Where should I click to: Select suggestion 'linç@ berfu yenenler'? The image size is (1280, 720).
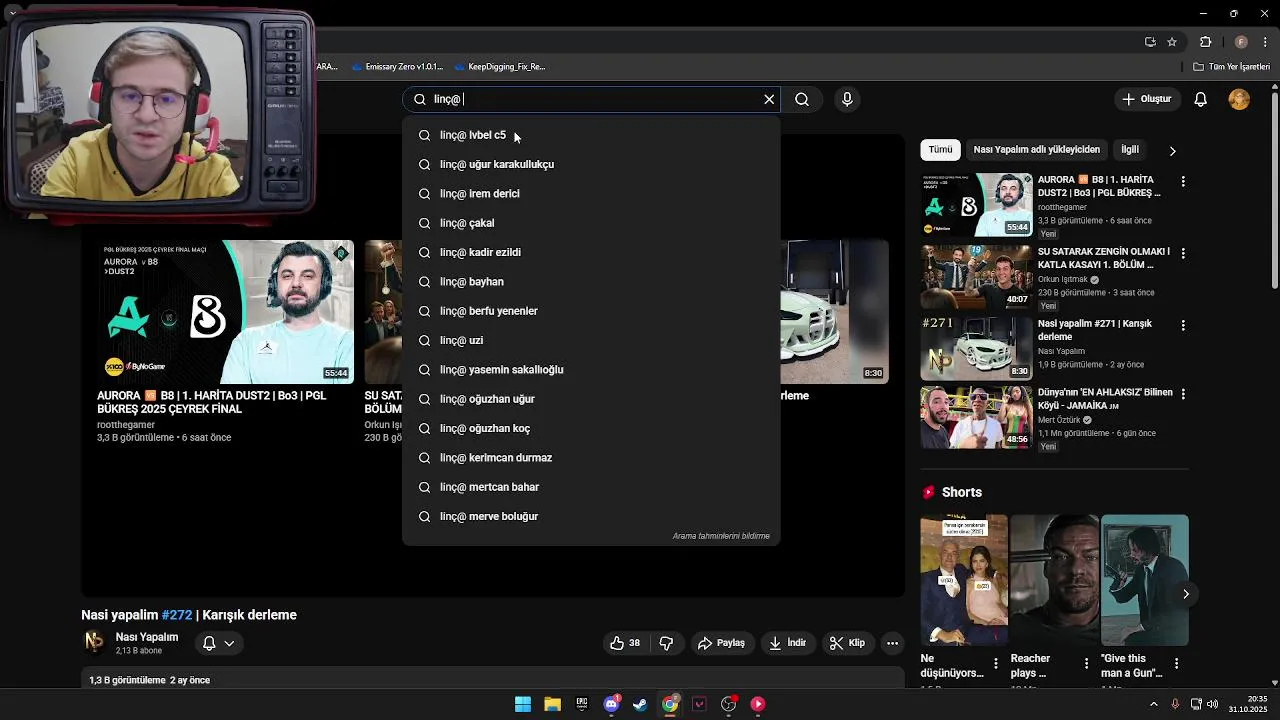591,311
